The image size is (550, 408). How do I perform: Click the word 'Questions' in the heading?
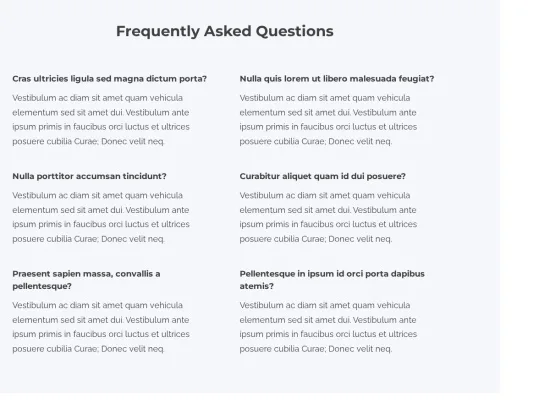295,32
